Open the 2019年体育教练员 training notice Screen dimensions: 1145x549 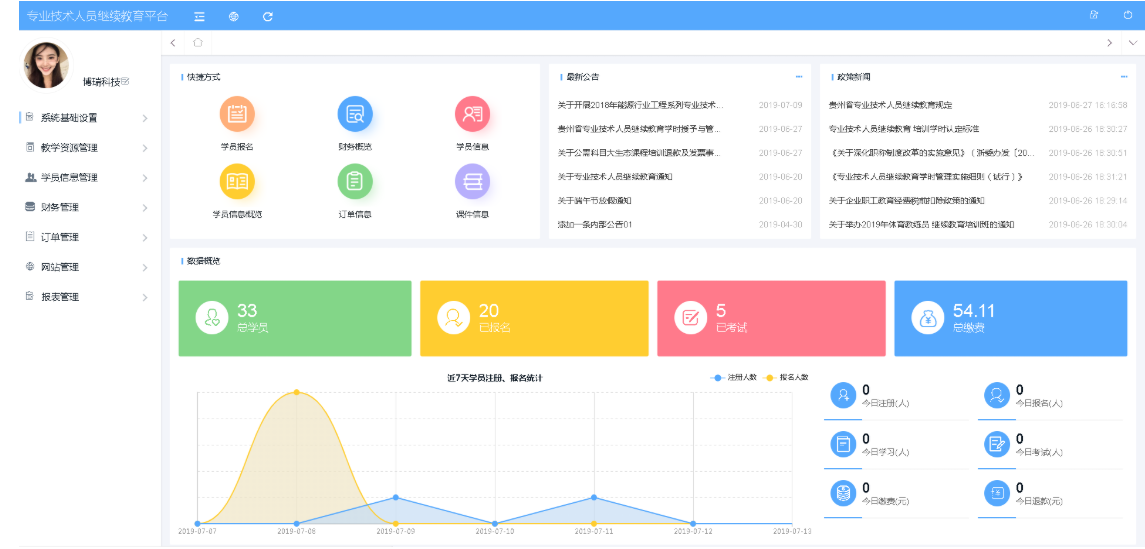(922, 224)
